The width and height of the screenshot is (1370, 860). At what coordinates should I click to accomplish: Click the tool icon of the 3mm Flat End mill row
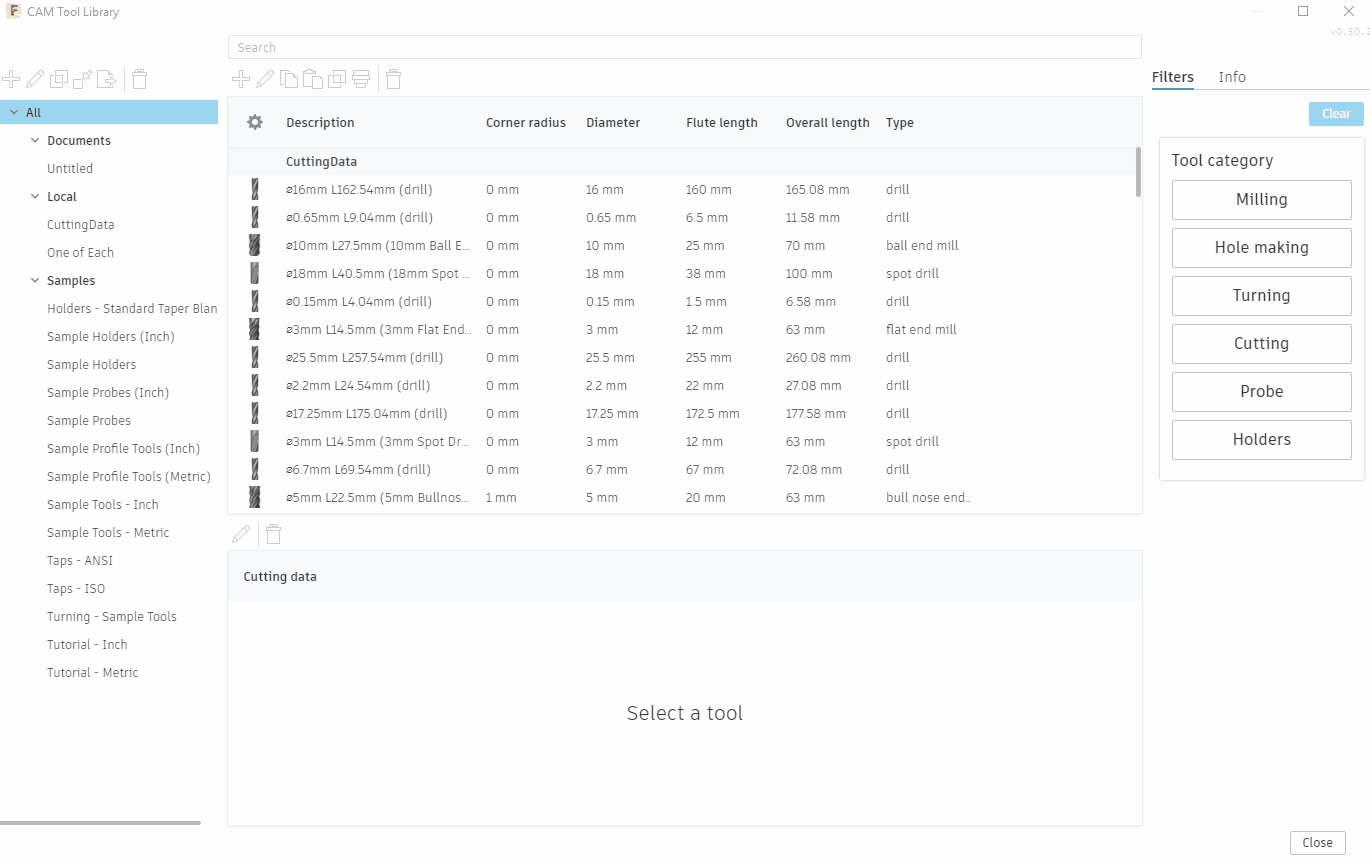254,329
